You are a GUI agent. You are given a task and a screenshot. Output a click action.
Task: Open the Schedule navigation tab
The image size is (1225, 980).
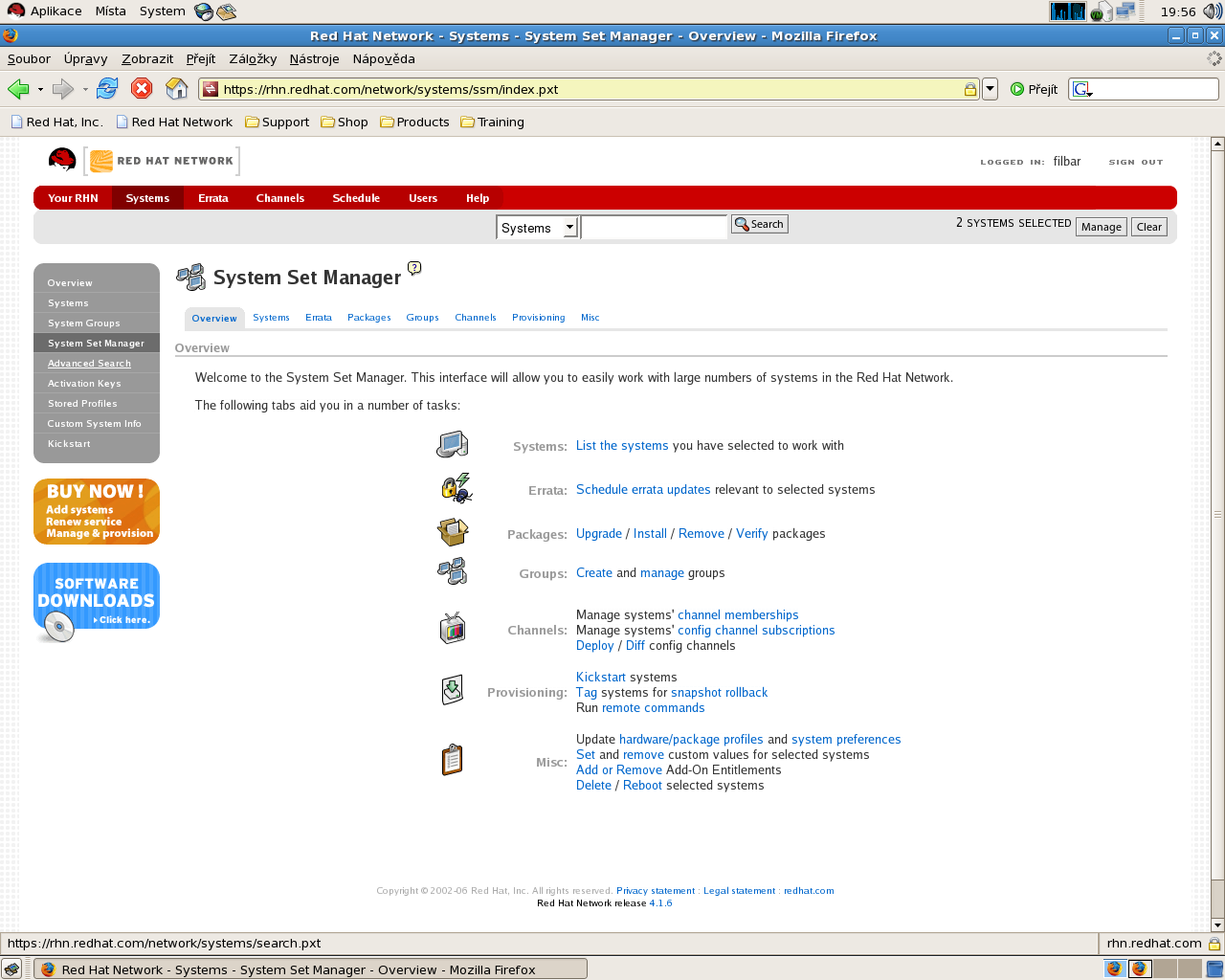[x=356, y=198]
